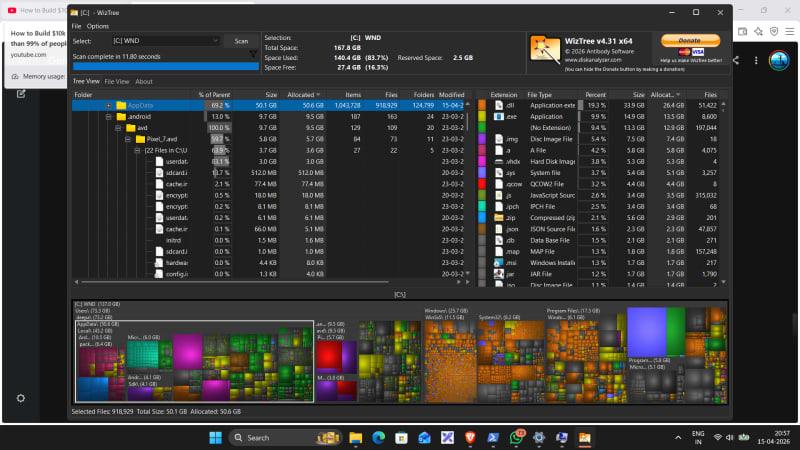Screen dimensions: 800x450
Task: Click the Windows Start button
Action: click(x=215, y=438)
